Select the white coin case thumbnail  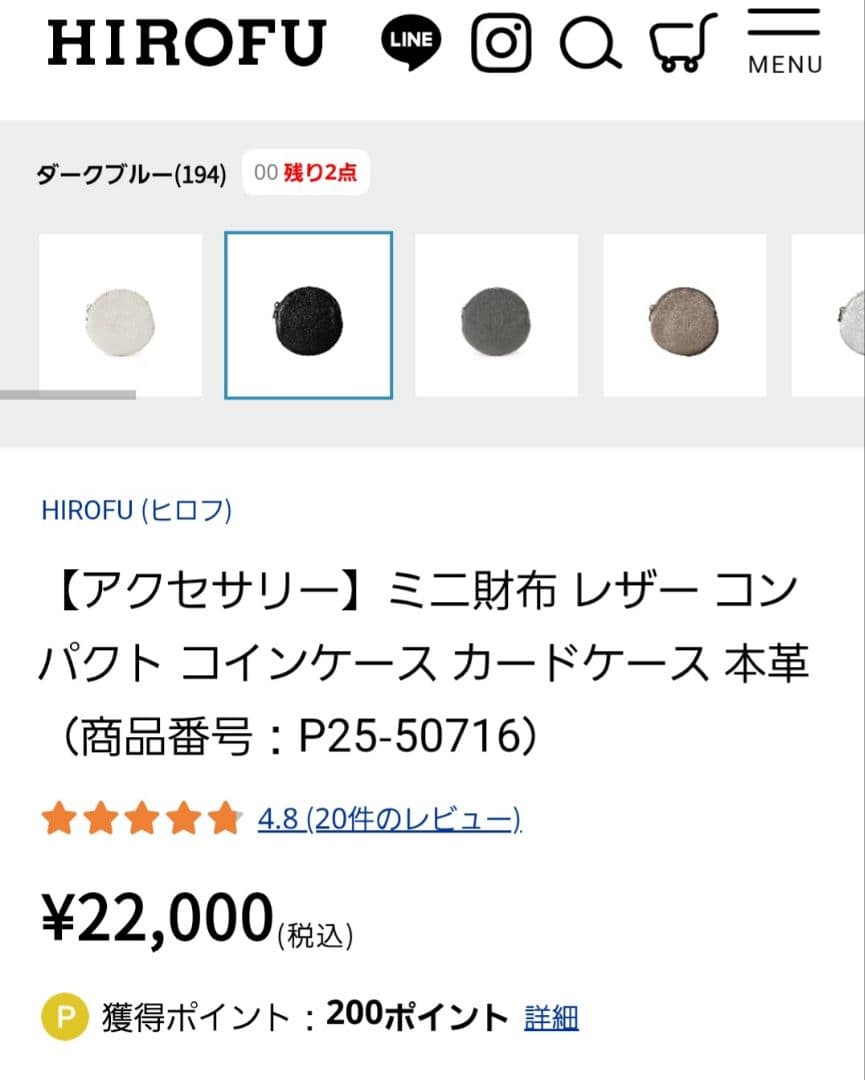click(x=120, y=312)
